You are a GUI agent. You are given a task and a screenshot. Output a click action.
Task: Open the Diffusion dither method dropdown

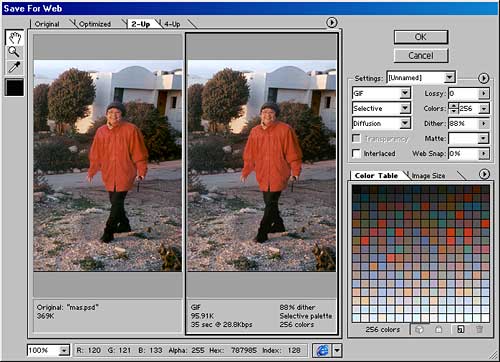click(381, 123)
